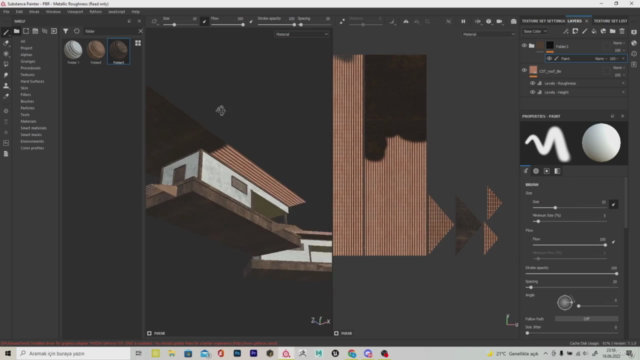640x360 pixels.
Task: Remove the Levels - Roughness effect
Action: (x=623, y=83)
